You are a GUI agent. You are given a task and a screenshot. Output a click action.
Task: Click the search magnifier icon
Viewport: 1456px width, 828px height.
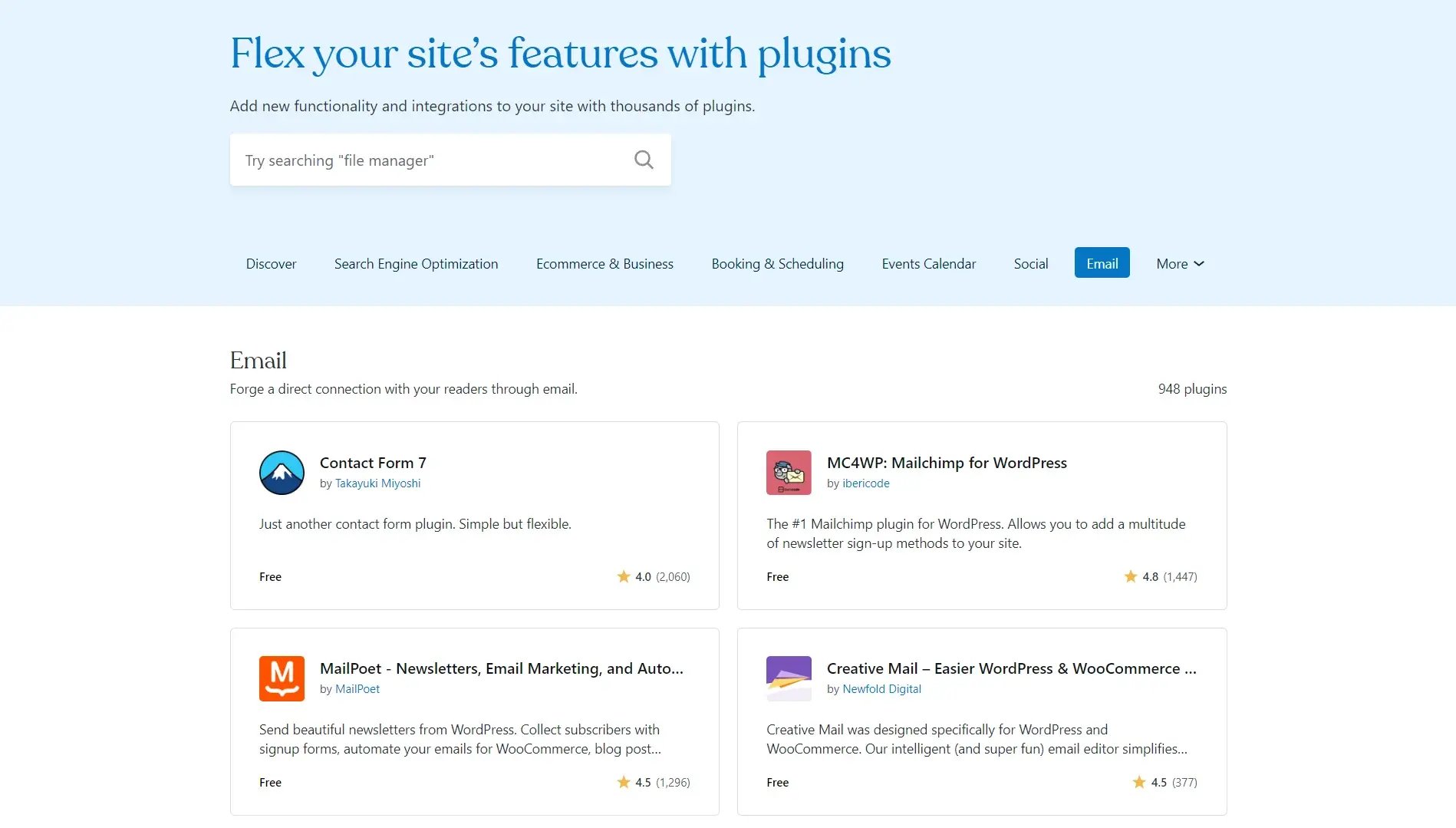coord(644,160)
